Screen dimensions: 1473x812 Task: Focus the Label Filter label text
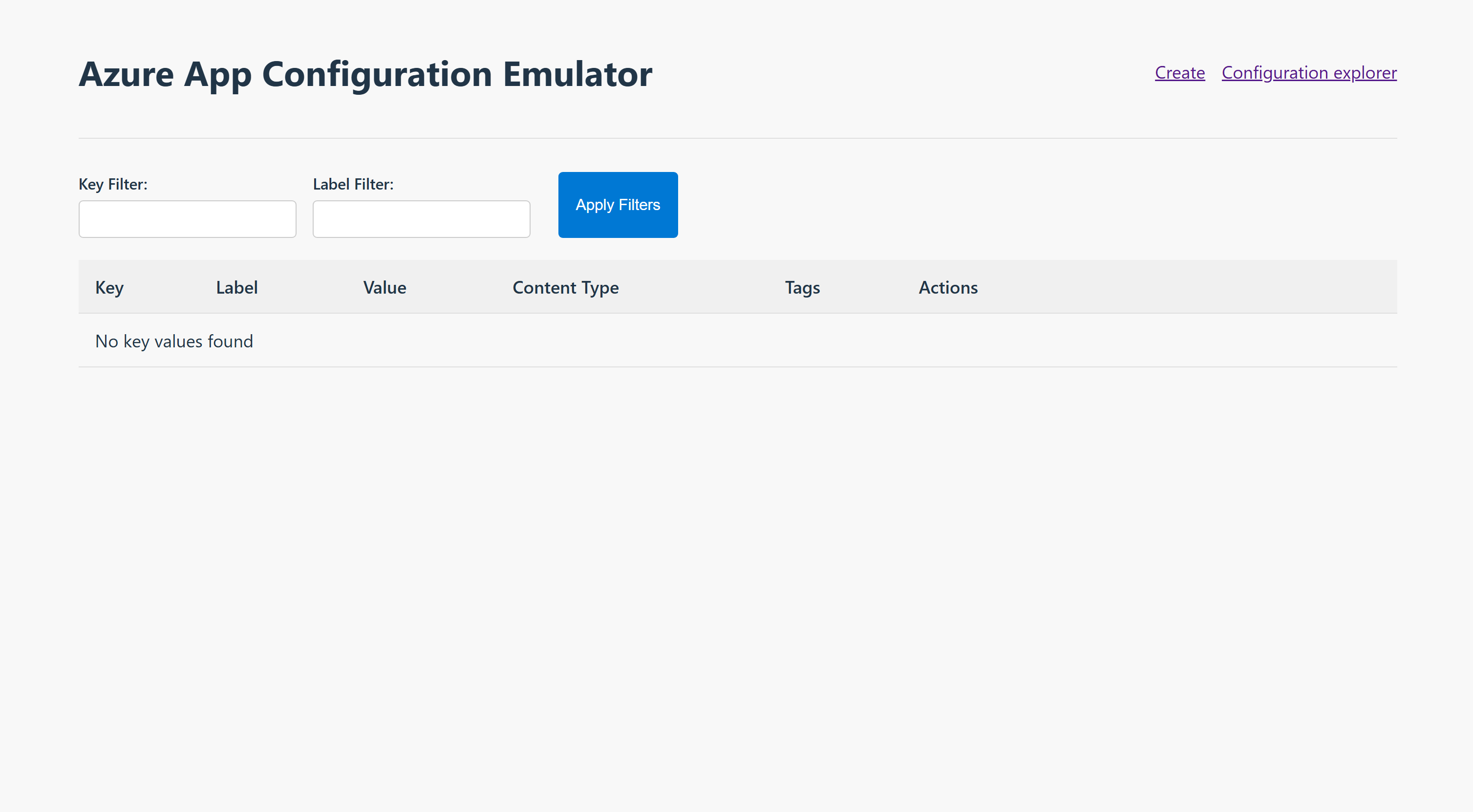353,184
